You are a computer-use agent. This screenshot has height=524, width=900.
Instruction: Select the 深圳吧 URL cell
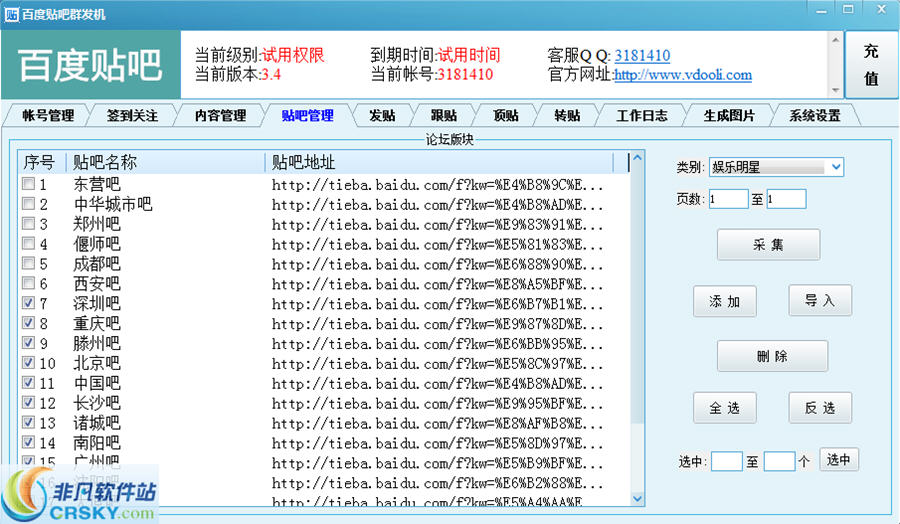[437, 304]
